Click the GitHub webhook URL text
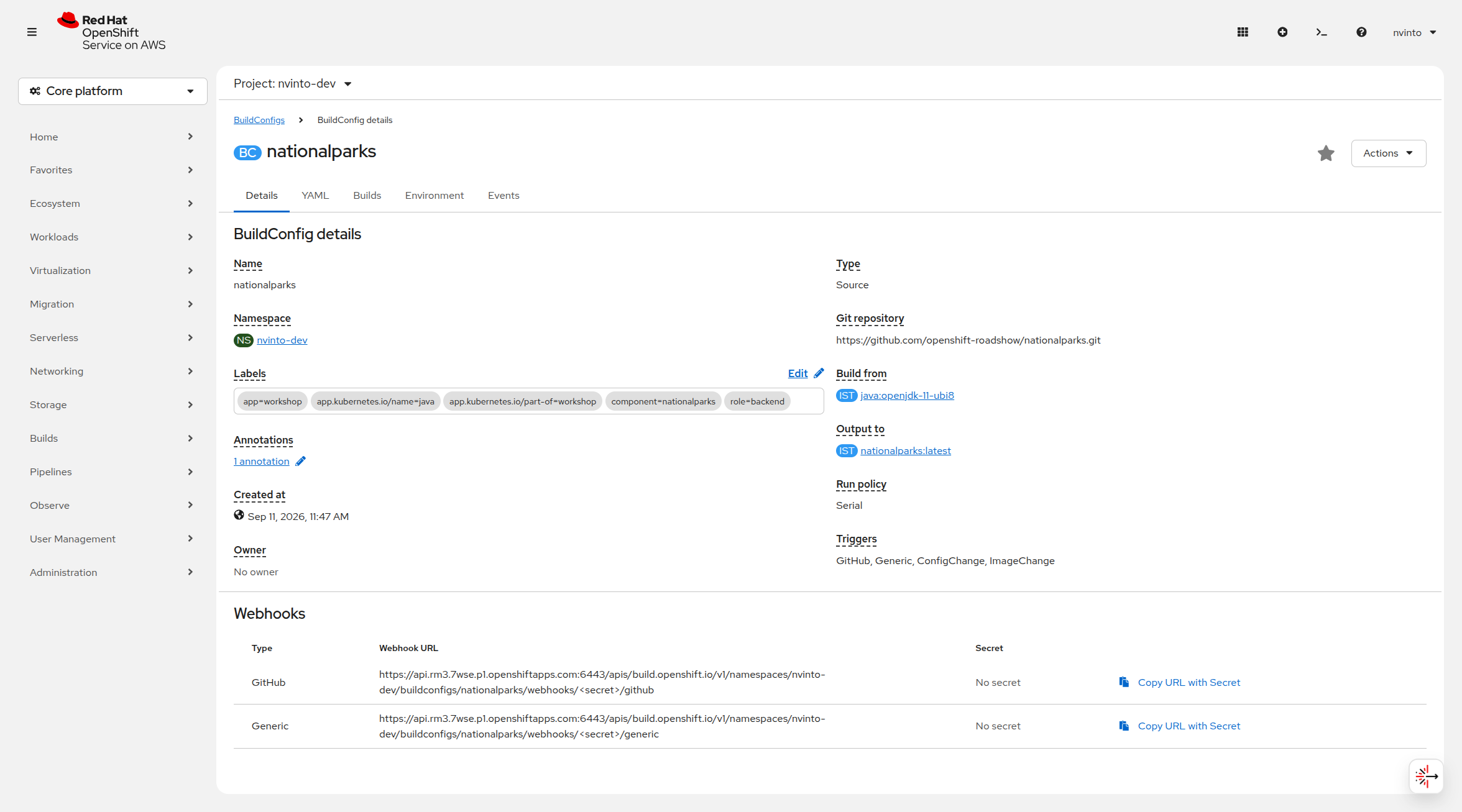The width and height of the screenshot is (1462, 812). [x=602, y=682]
